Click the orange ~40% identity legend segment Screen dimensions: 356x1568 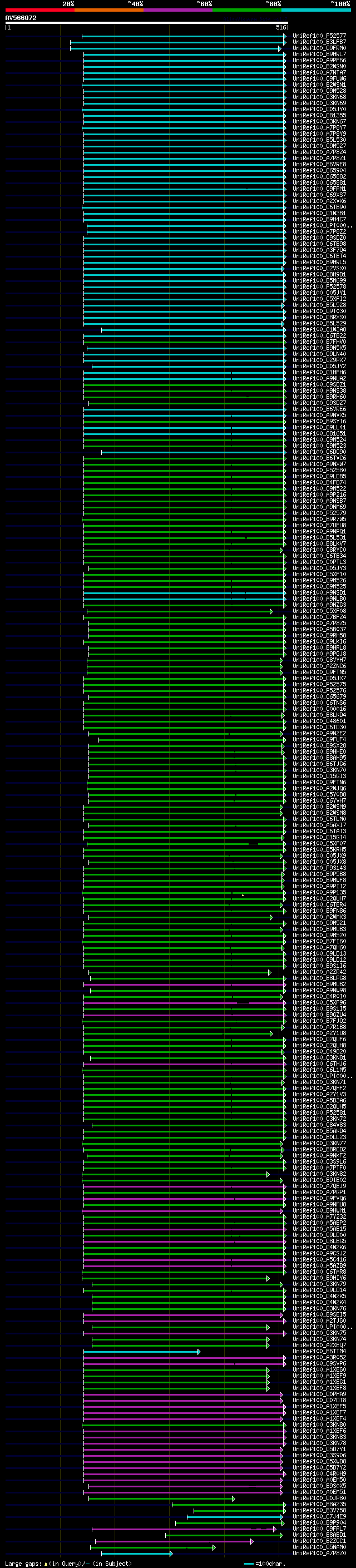(109, 10)
